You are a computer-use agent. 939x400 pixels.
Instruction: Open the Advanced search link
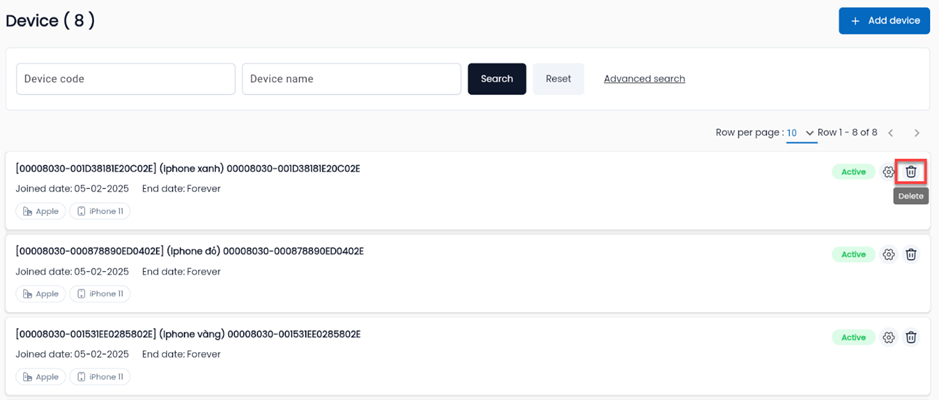pos(644,79)
